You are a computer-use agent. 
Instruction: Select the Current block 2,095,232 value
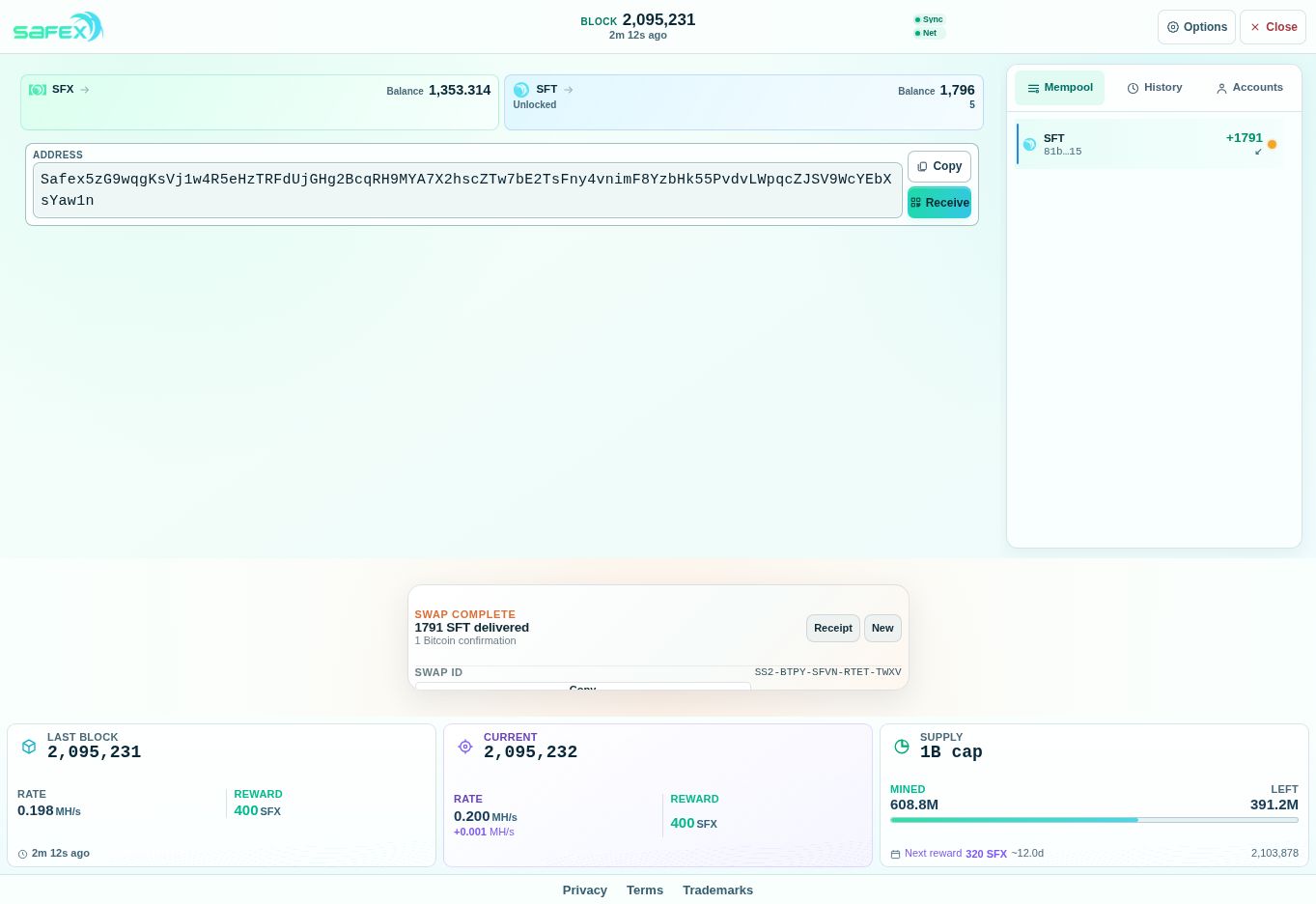tap(530, 752)
